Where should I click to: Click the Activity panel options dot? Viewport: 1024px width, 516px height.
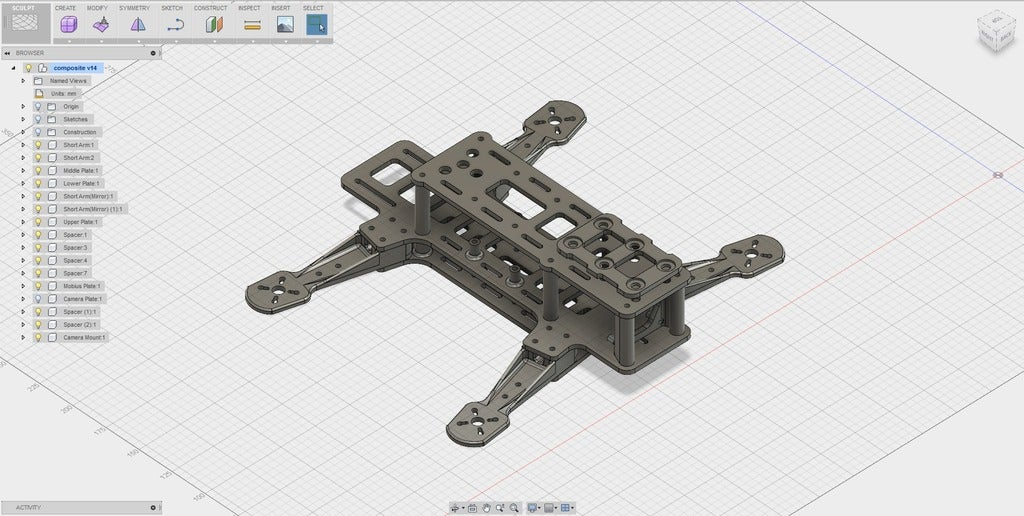(x=153, y=508)
